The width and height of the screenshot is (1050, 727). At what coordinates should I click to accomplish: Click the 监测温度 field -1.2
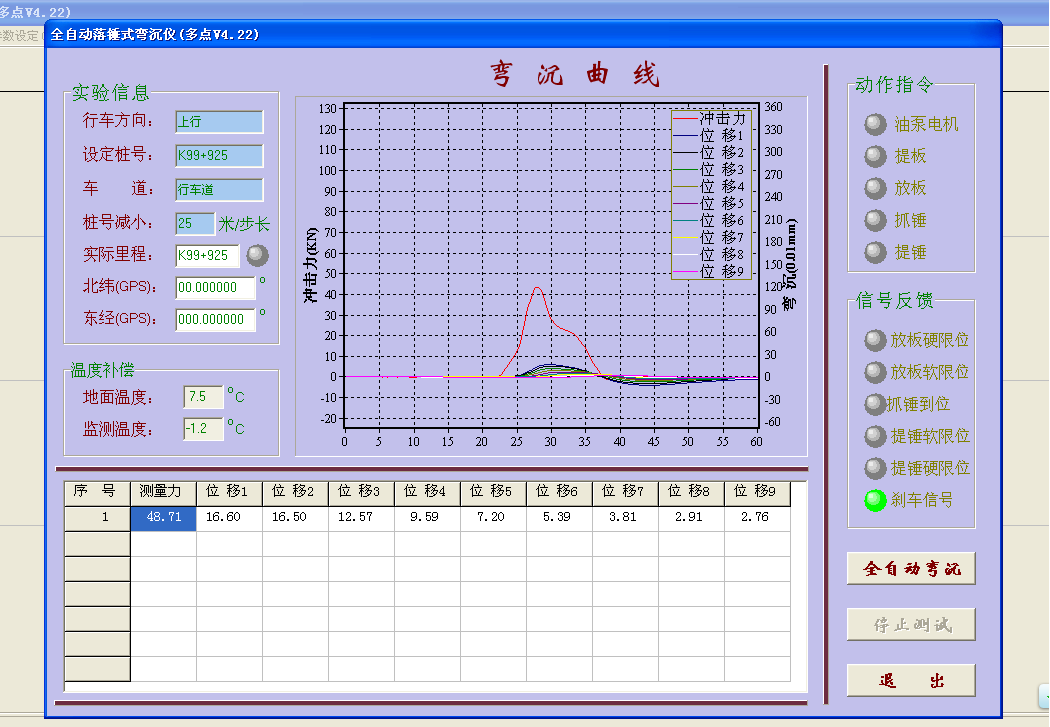pyautogui.click(x=204, y=428)
